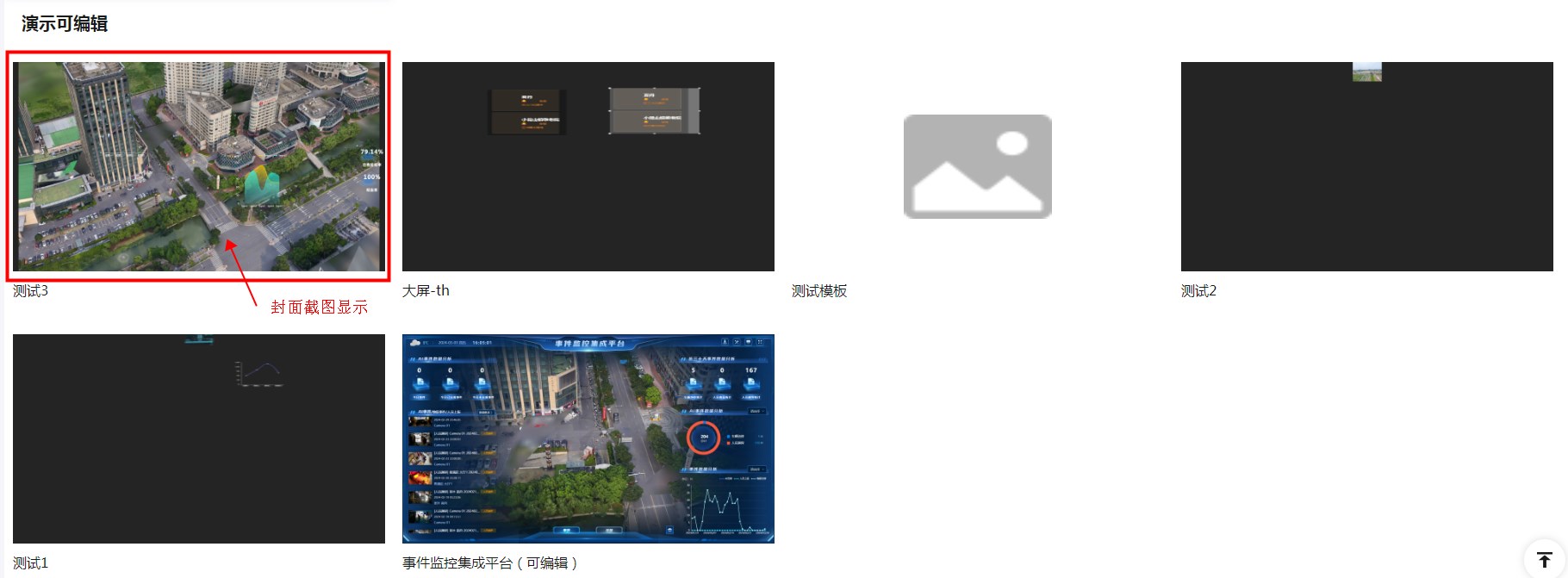Open the 测试2 title link
Screen dimensions: 1568x578
(x=1198, y=291)
